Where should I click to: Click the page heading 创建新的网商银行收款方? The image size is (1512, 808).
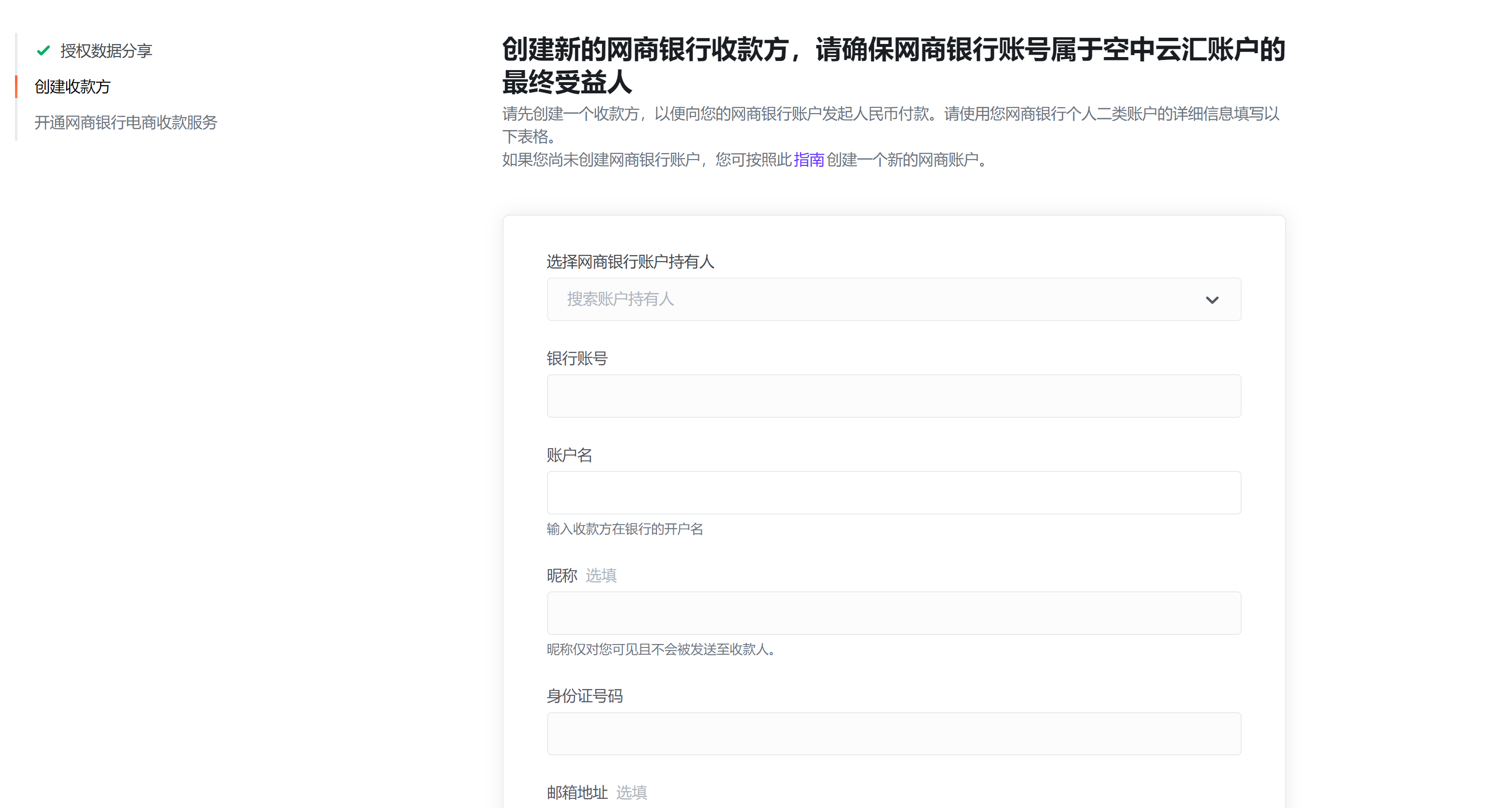(x=893, y=65)
